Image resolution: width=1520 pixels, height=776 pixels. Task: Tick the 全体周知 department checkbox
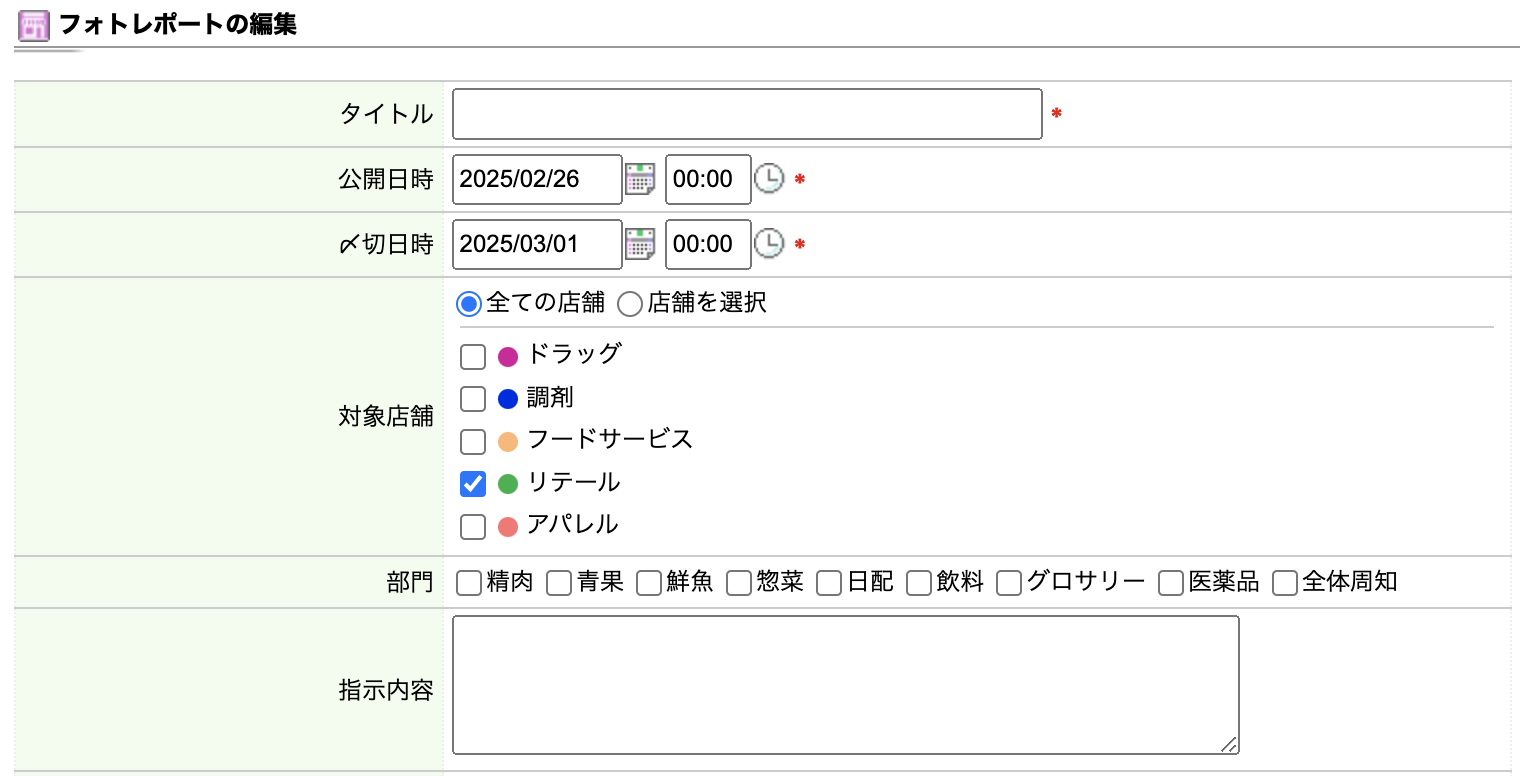(x=1285, y=583)
